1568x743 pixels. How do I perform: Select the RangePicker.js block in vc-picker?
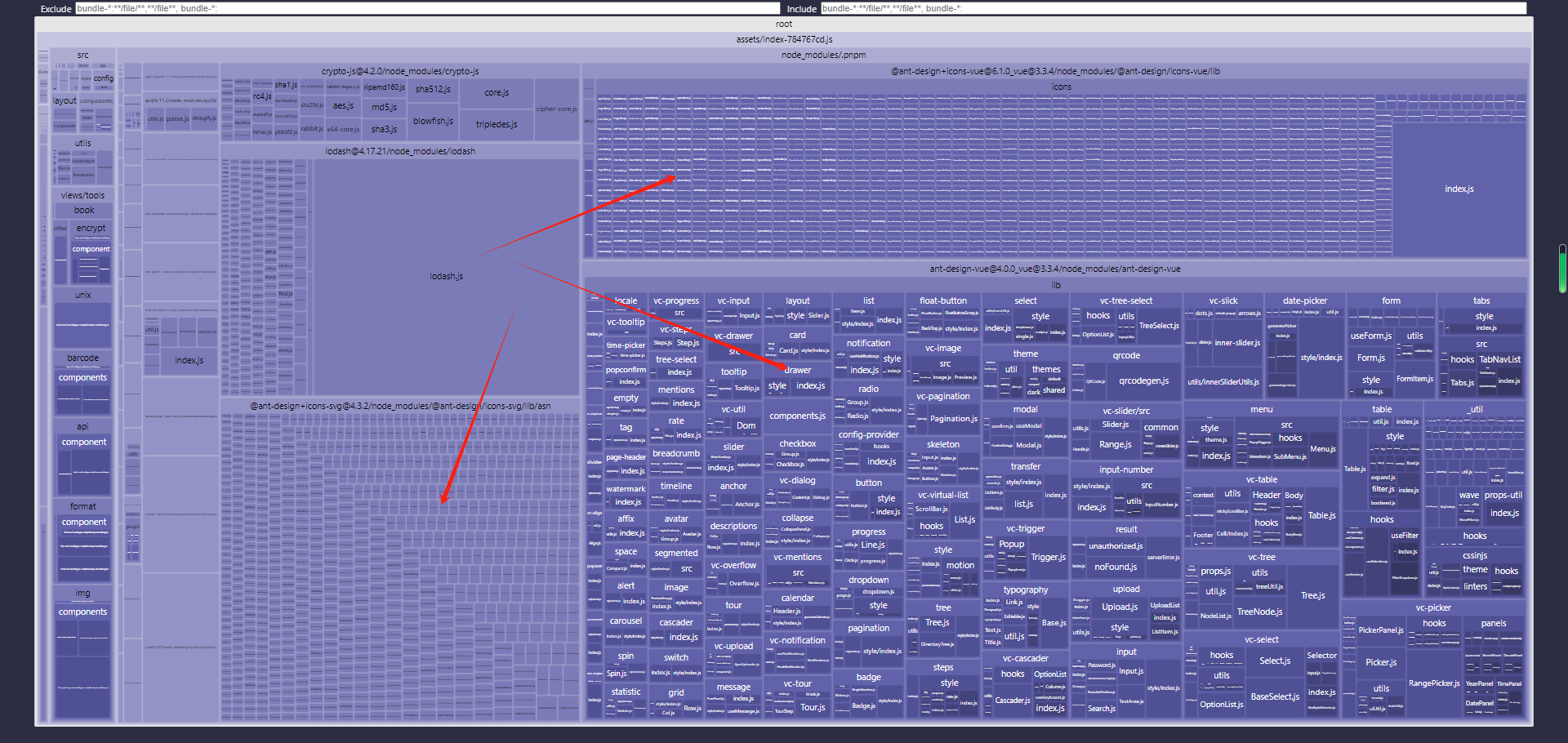tap(1433, 683)
